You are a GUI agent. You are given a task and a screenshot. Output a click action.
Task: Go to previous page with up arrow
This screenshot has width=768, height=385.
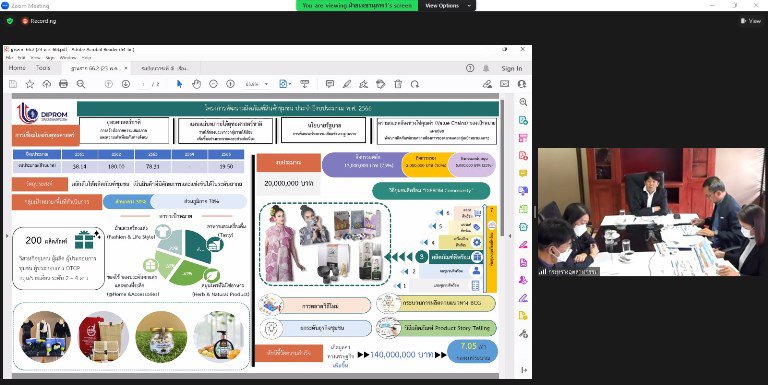point(109,84)
